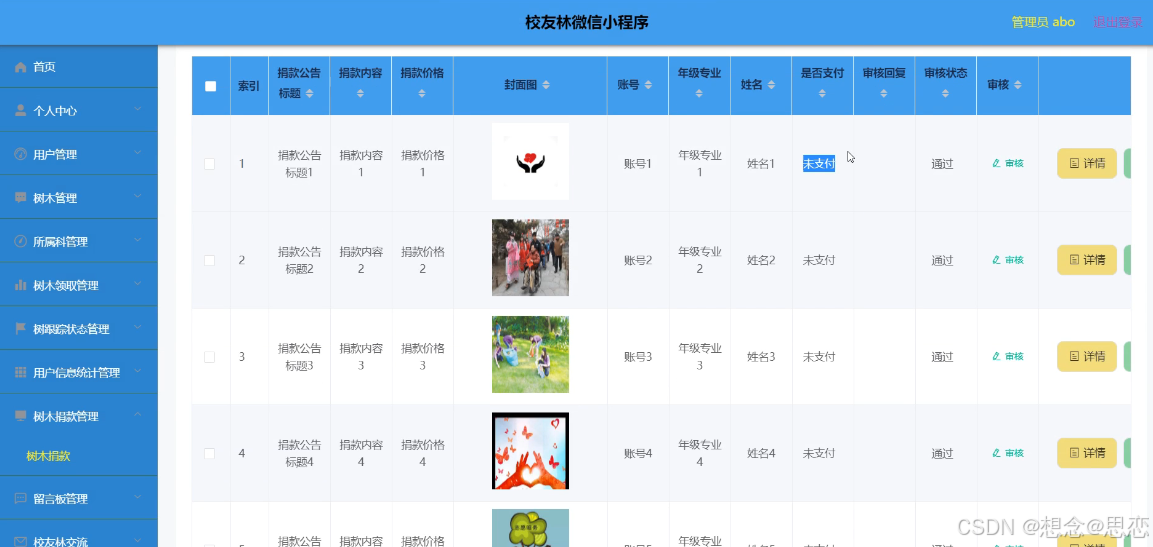Sort by 捐款公告标题 column arrows
This screenshot has height=547, width=1153.
tap(310, 93)
